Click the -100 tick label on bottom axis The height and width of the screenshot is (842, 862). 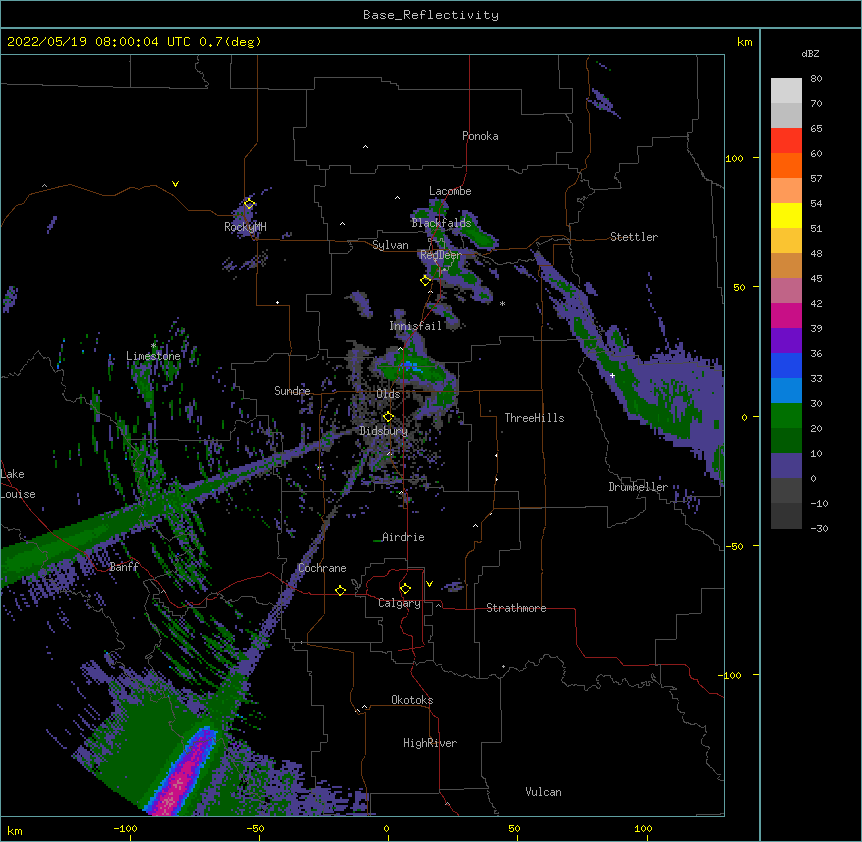click(x=125, y=828)
